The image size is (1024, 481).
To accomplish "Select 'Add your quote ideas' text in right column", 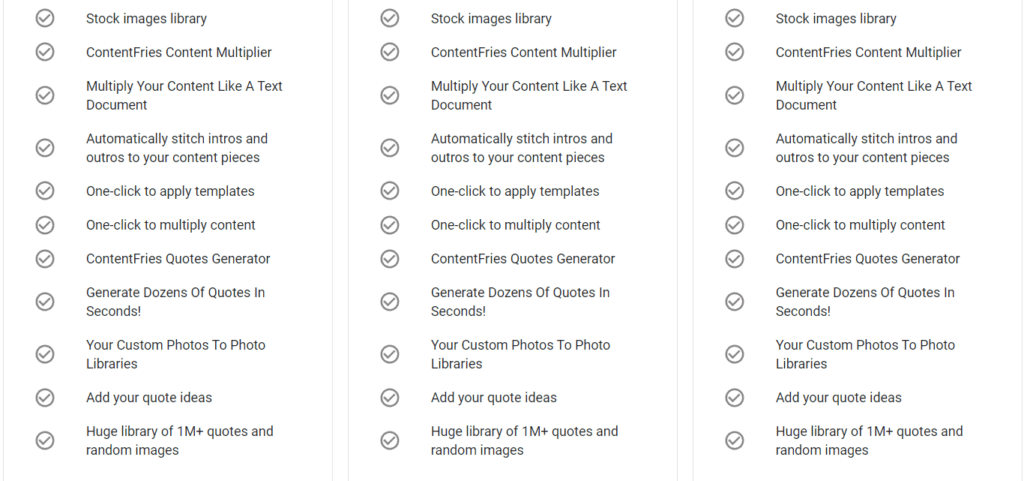I will click(x=838, y=398).
